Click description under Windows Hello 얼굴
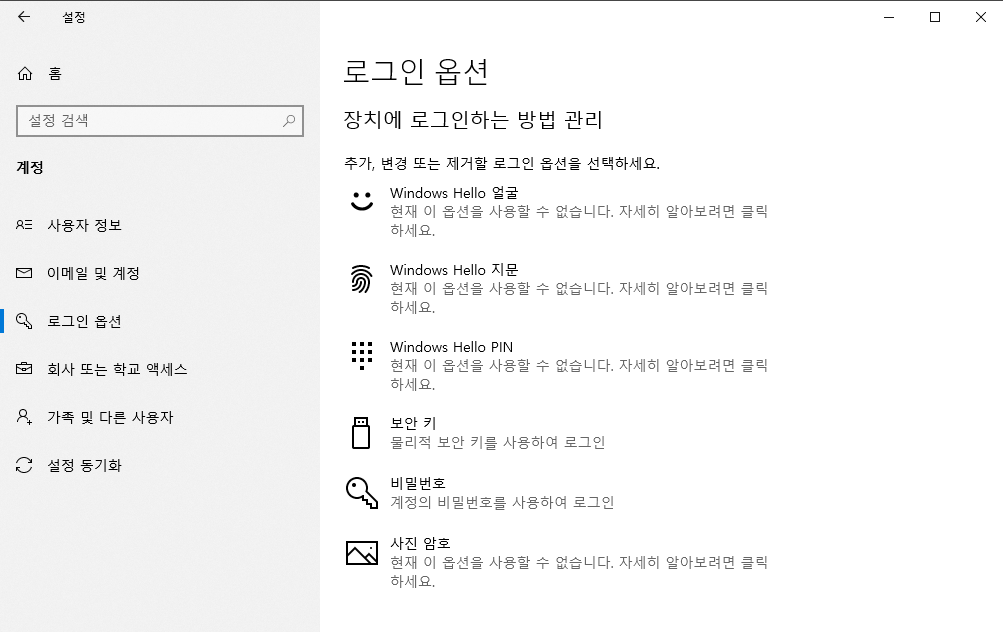The width and height of the screenshot is (1003, 632). pyautogui.click(x=579, y=221)
